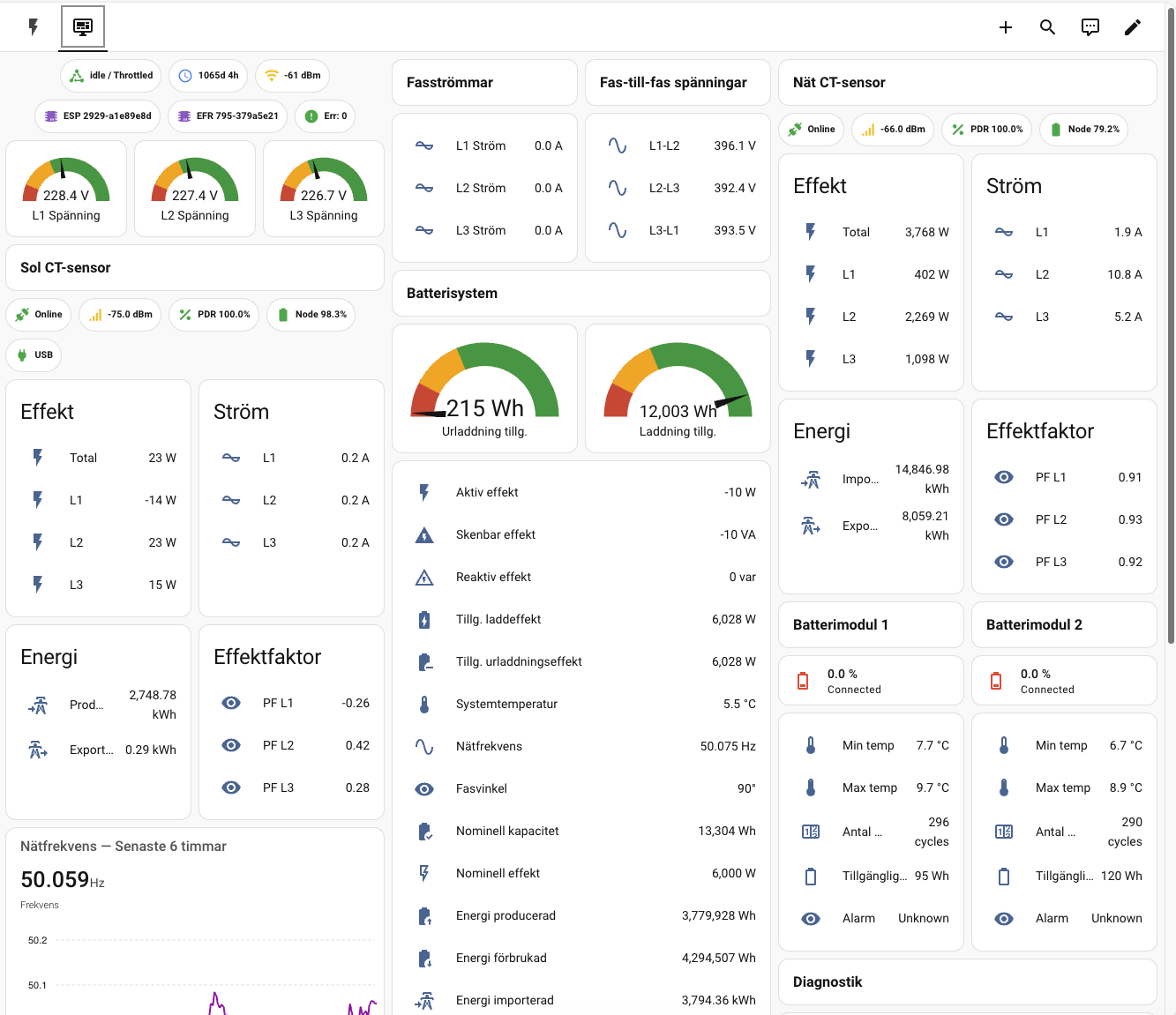The image size is (1176, 1015).
Task: Click the plus add icon in header
Action: (x=1005, y=27)
